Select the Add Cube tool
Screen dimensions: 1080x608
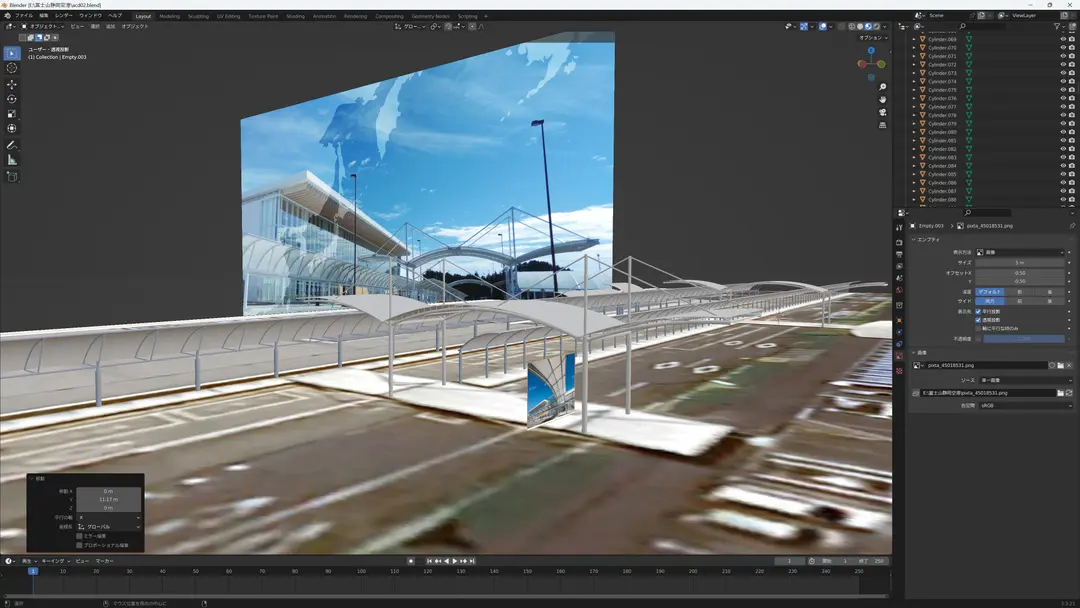coord(12,177)
